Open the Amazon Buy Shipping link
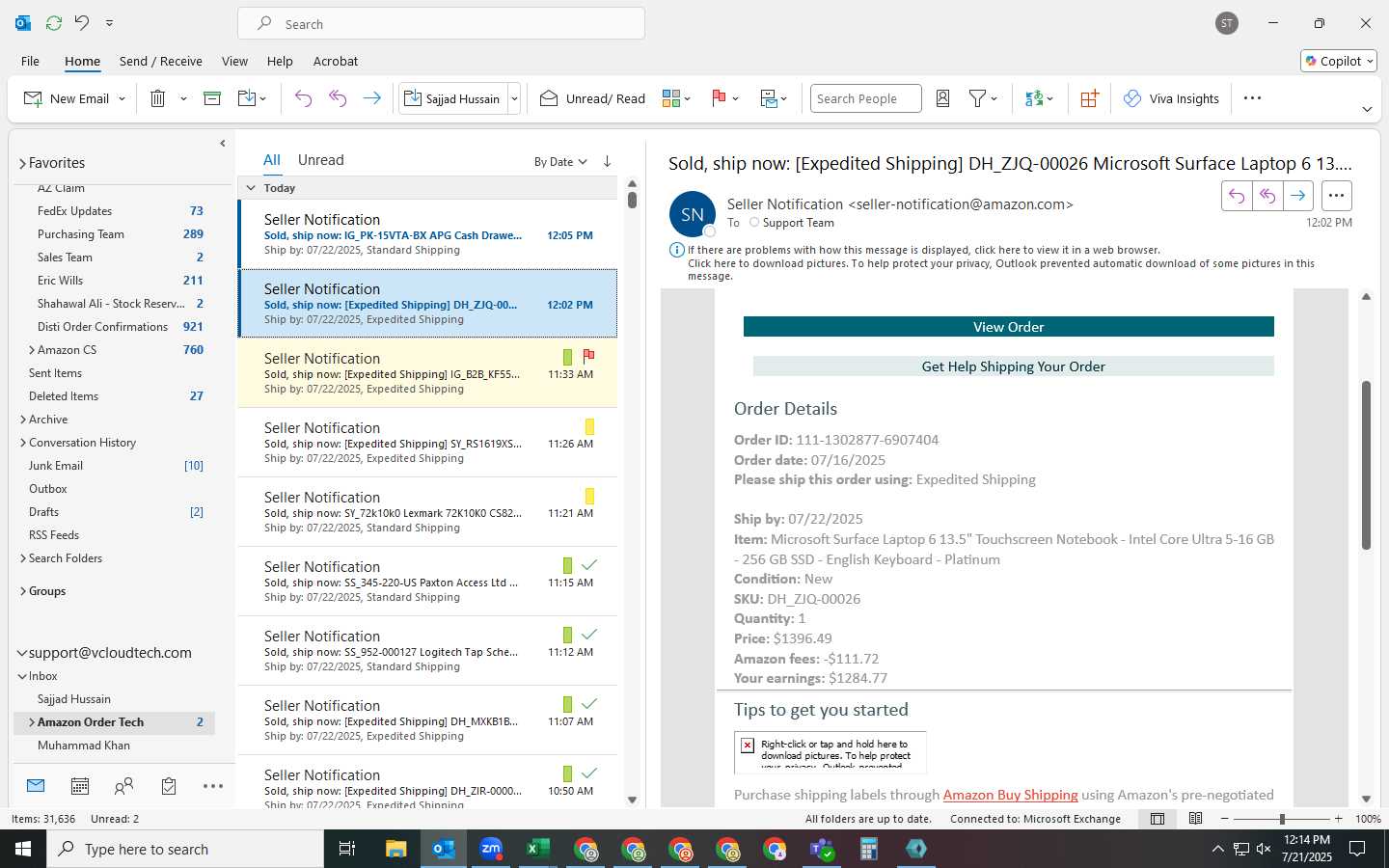 (x=1010, y=795)
